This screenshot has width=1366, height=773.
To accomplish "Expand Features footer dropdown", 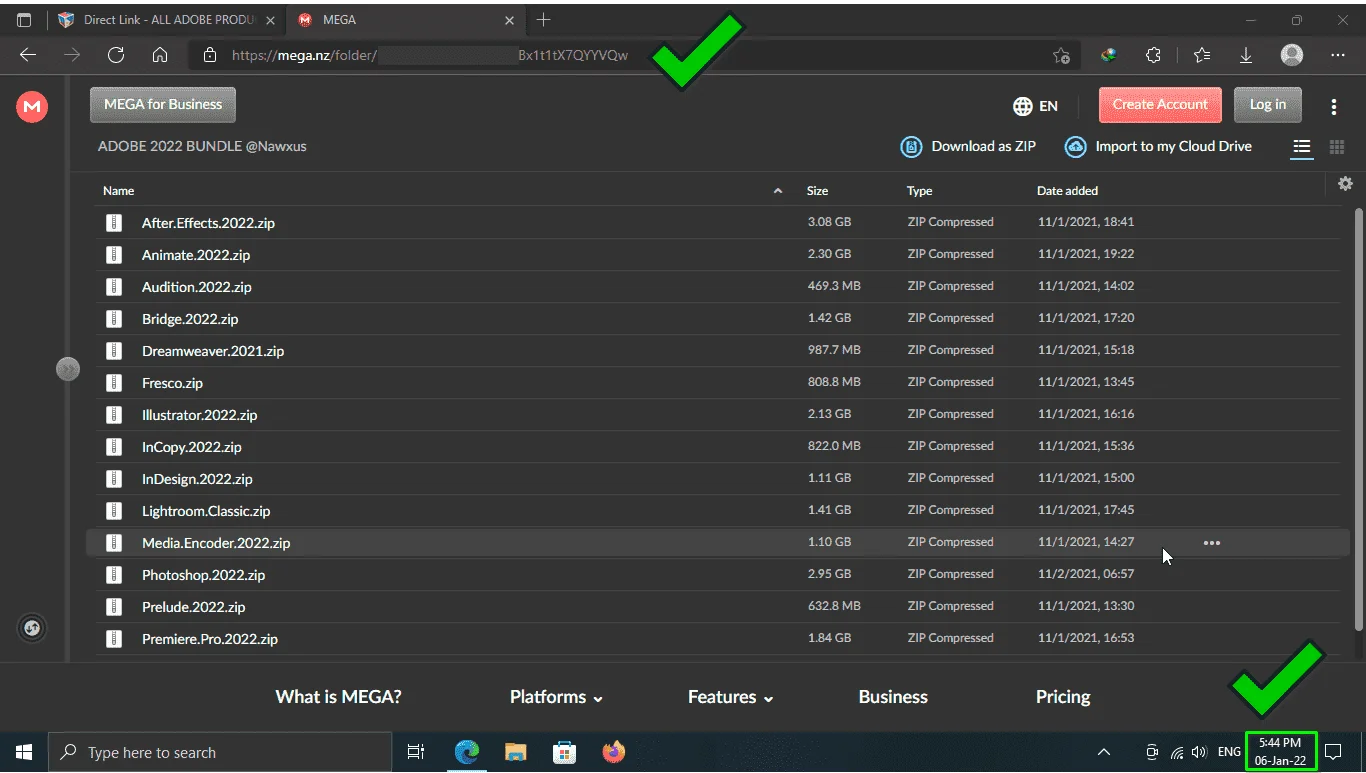I will (x=731, y=697).
